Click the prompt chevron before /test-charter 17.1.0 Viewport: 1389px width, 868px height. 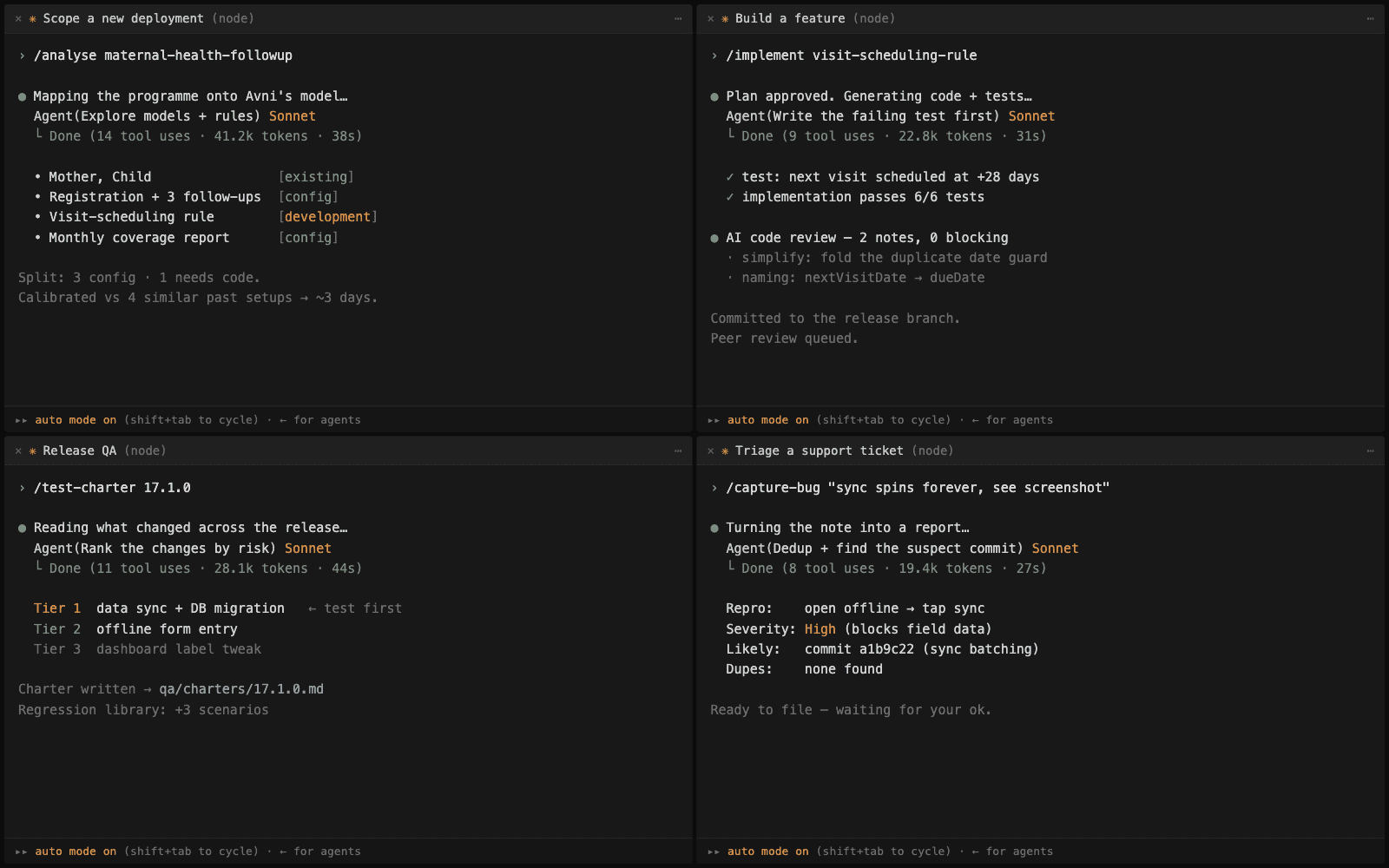pyautogui.click(x=22, y=488)
